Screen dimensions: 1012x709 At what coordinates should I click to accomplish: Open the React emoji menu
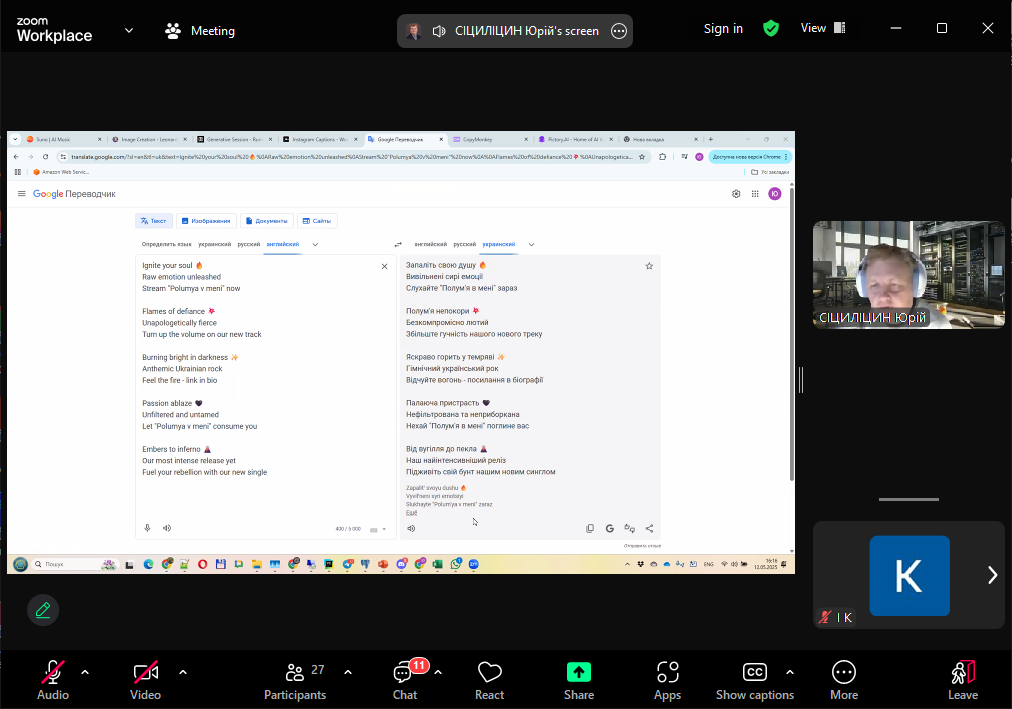[x=489, y=681]
